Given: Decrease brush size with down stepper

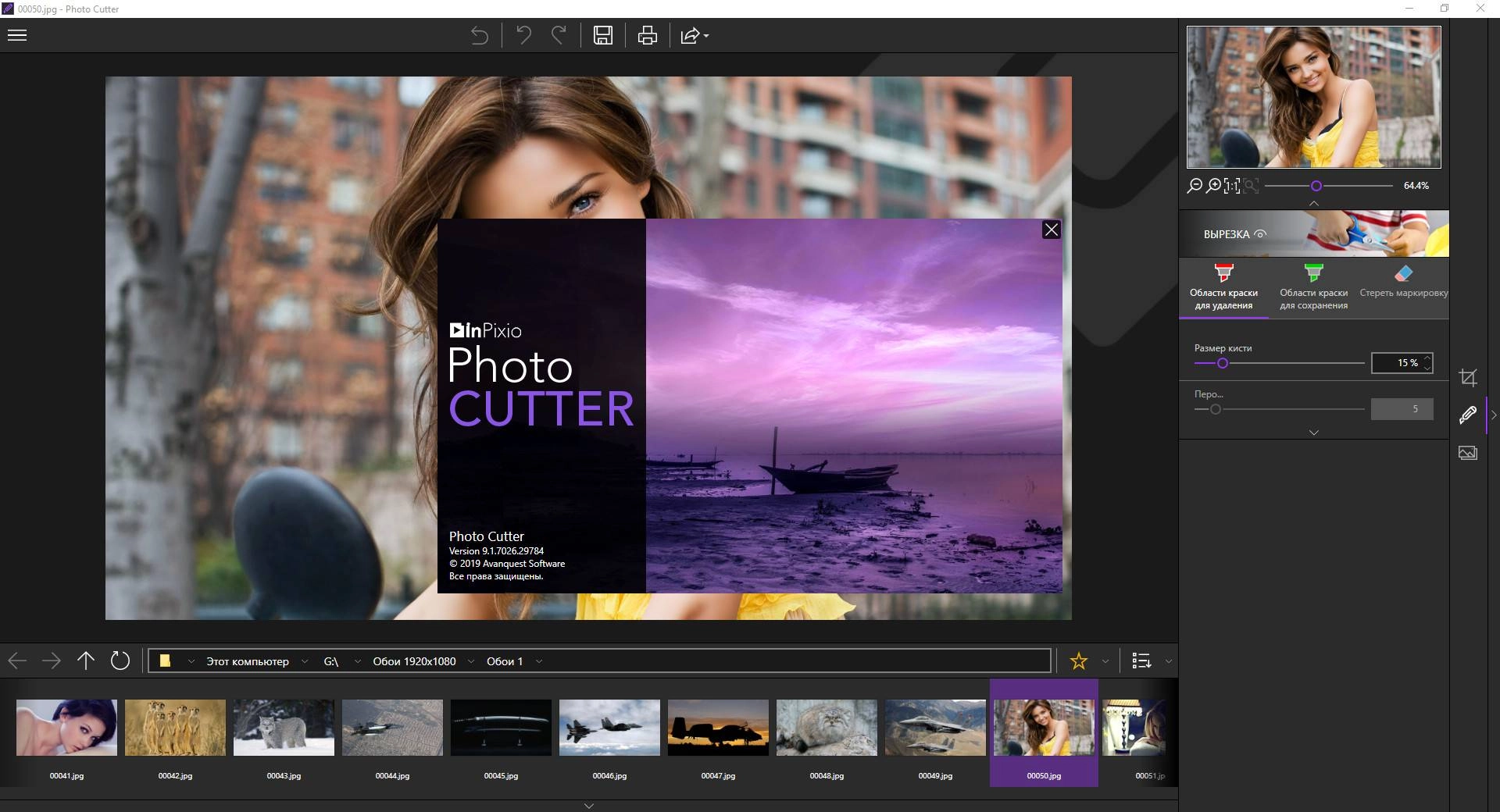Looking at the screenshot, I should click(x=1427, y=368).
